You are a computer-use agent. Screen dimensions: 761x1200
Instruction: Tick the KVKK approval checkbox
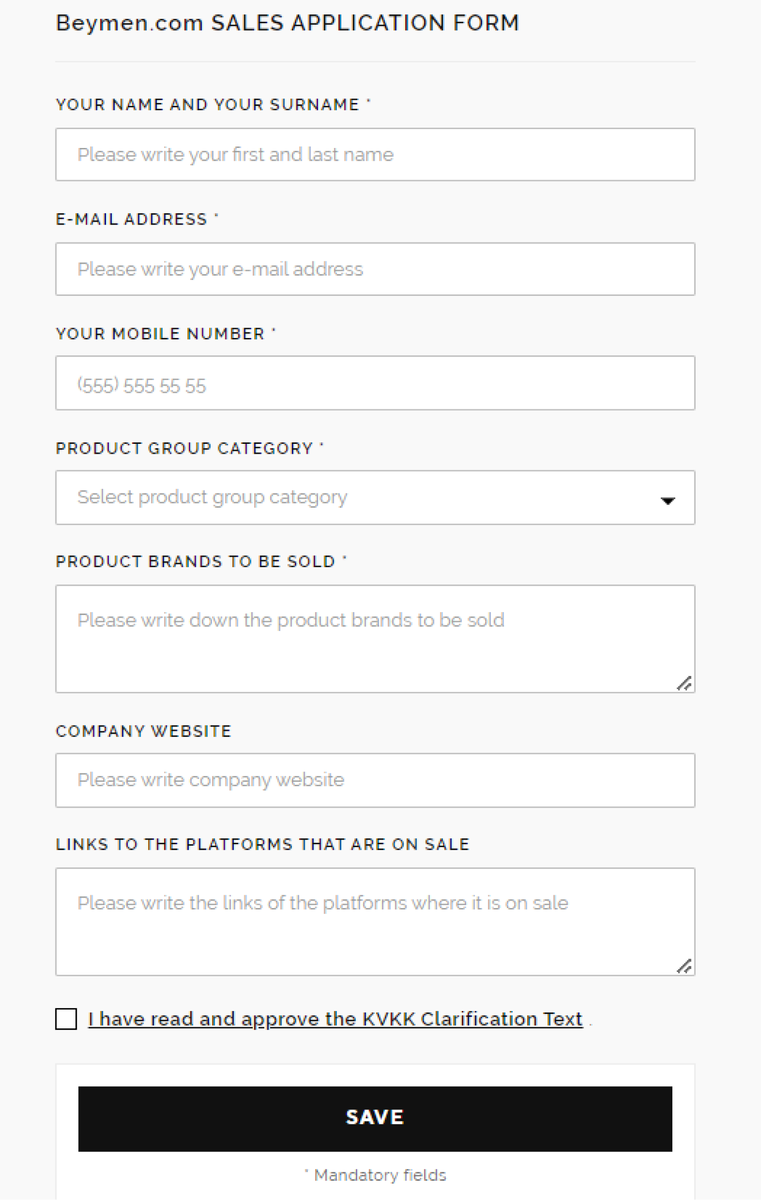pos(66,1019)
